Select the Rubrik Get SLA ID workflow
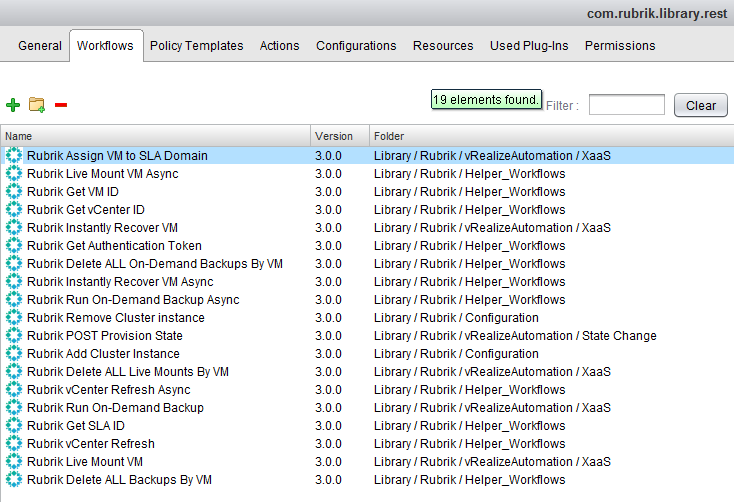Viewport: 734px width, 502px height. click(x=76, y=426)
